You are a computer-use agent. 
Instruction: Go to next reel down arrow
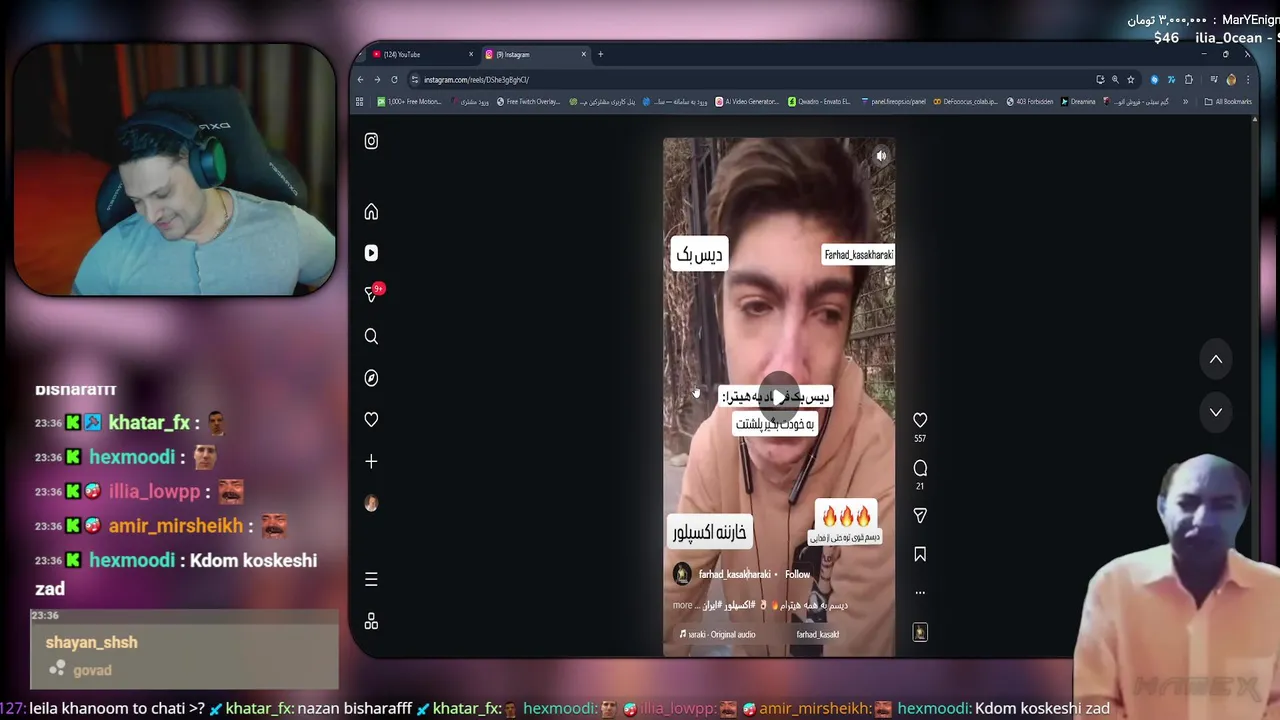click(x=1216, y=412)
